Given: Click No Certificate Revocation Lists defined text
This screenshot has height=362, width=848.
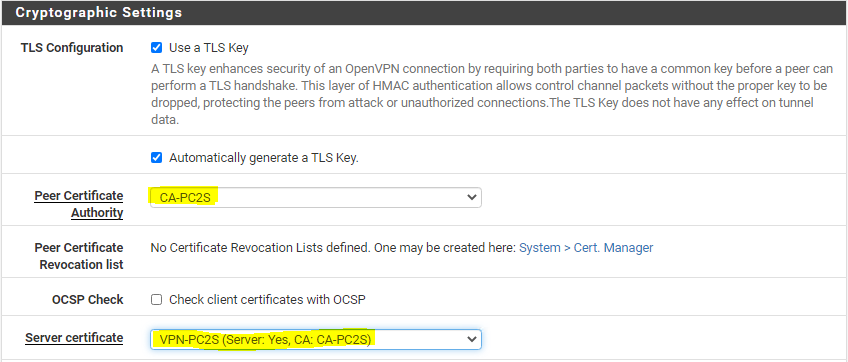Looking at the screenshot, I should click(x=333, y=248).
